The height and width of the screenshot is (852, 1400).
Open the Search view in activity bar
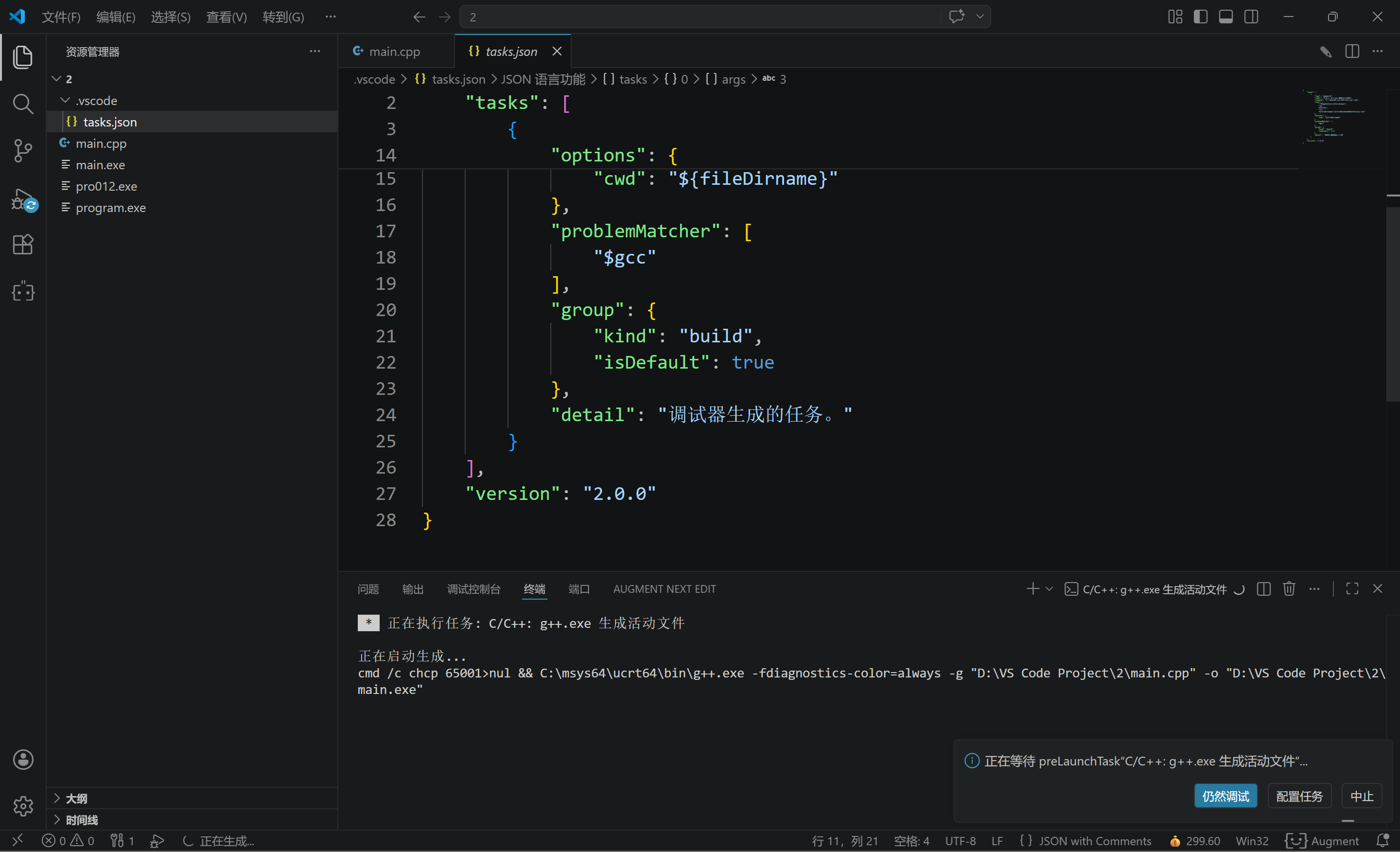tap(23, 104)
